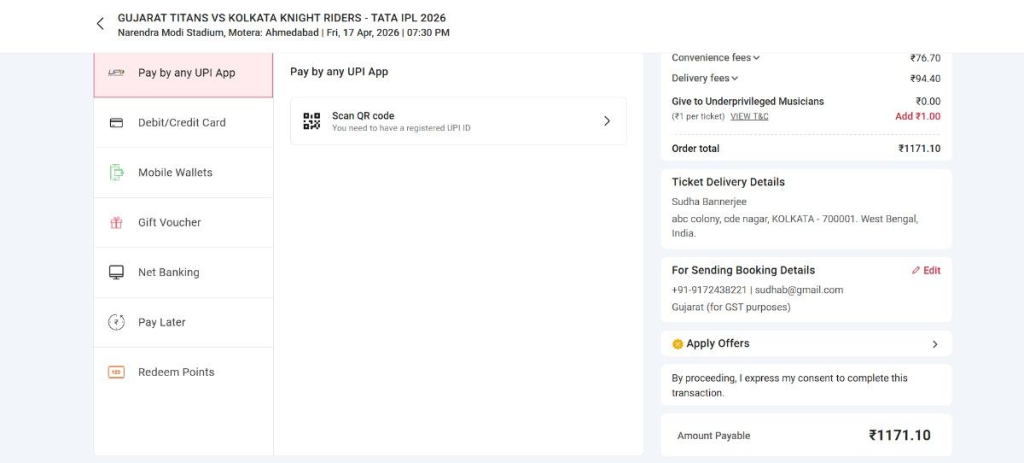Click the Debit/Credit Card icon

pyautogui.click(x=116, y=123)
